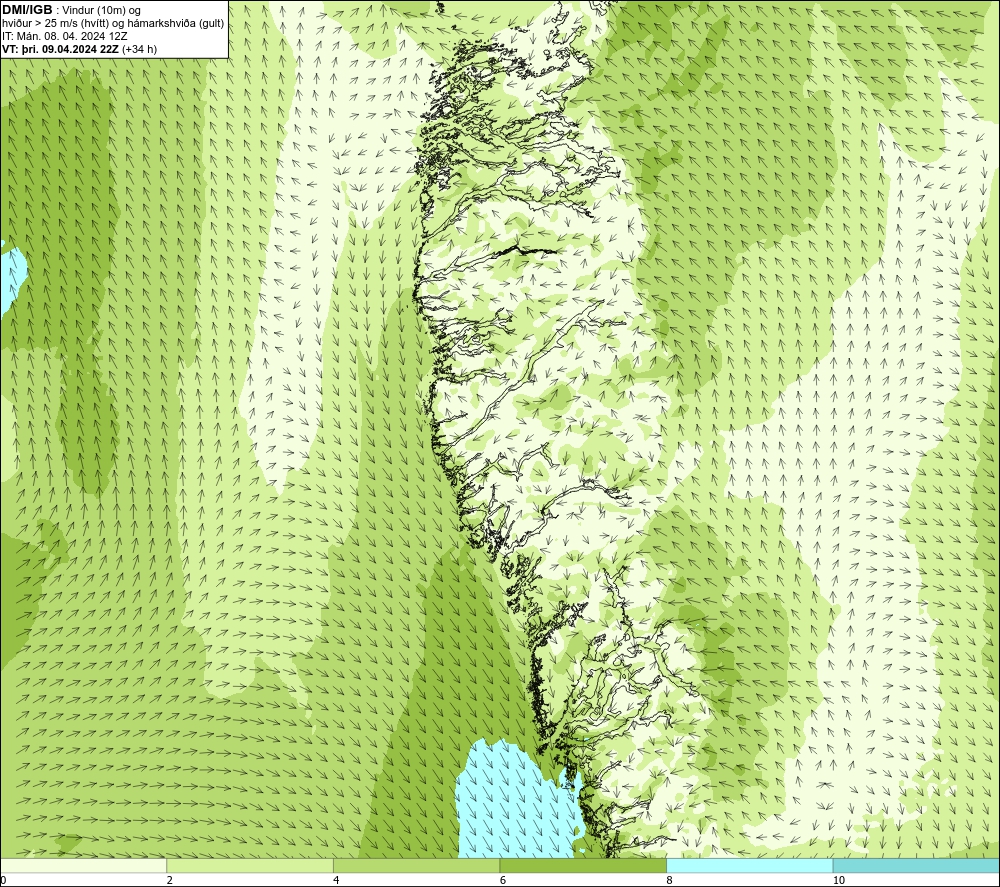Click the "DMI/IGB" title text

(x=27, y=10)
